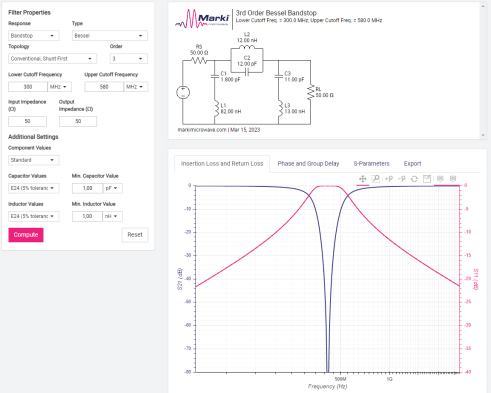
Task: Click the Compute button
Action: click(x=26, y=235)
